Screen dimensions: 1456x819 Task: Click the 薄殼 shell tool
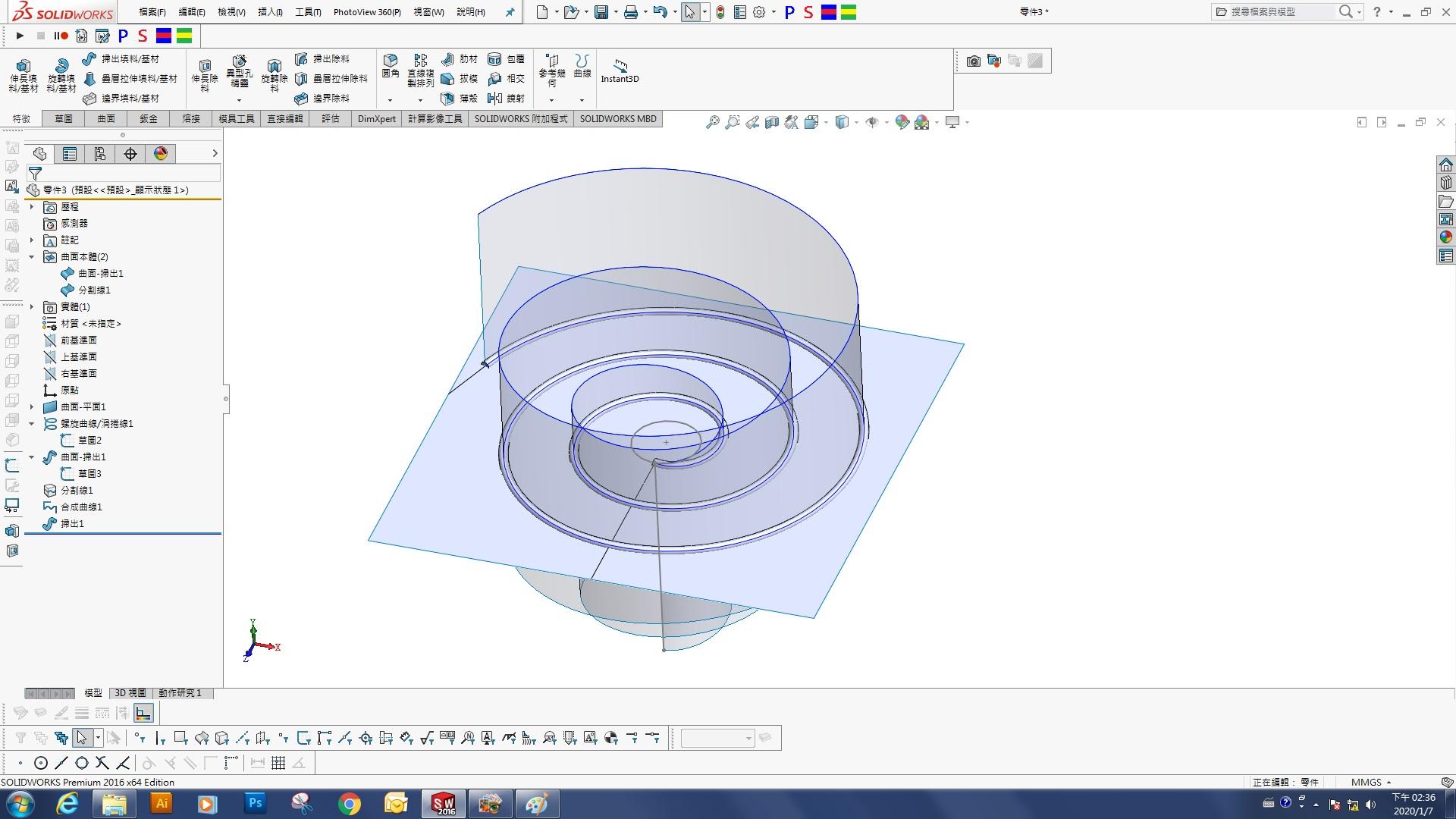point(460,98)
